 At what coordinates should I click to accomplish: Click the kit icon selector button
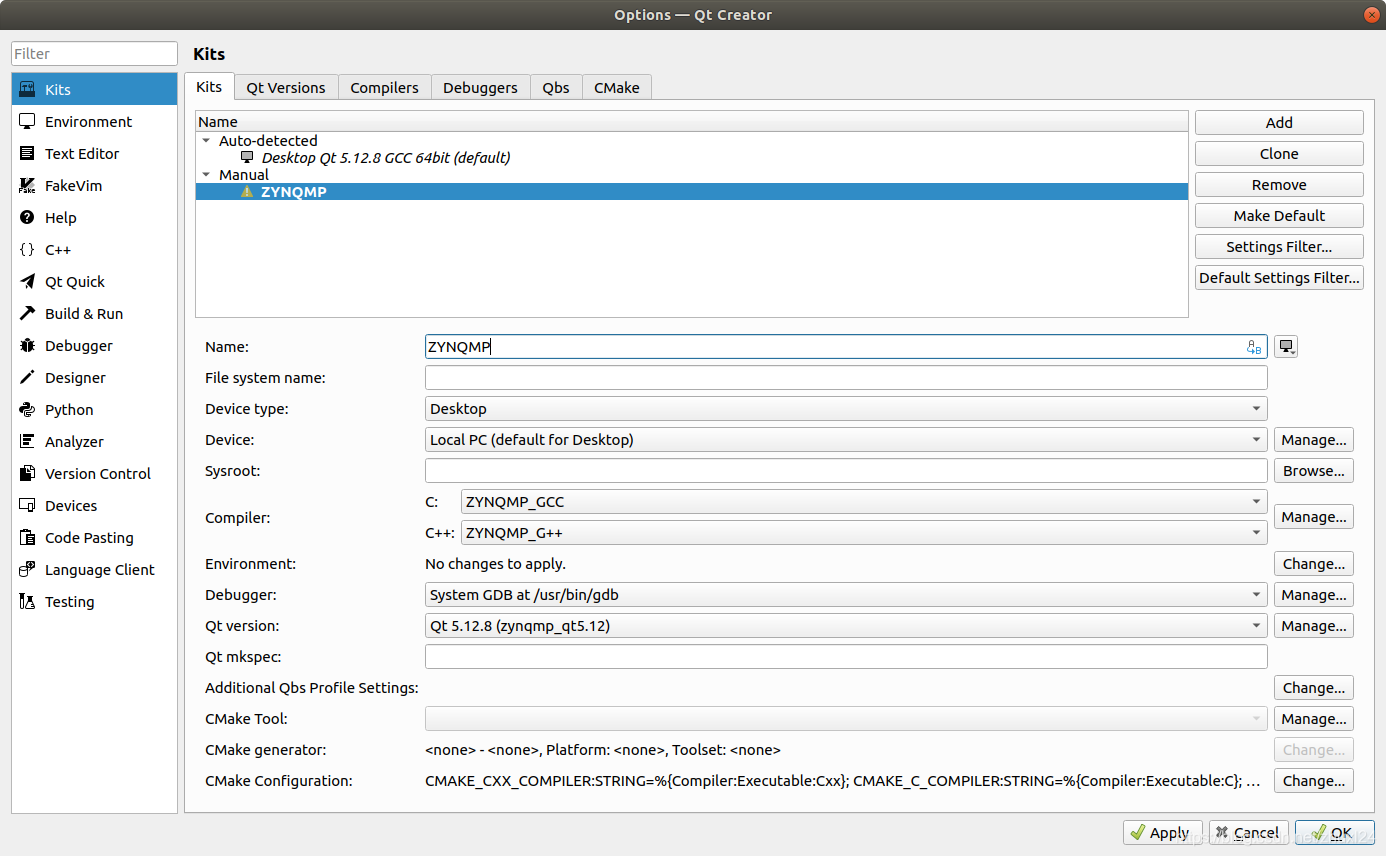click(x=1286, y=347)
